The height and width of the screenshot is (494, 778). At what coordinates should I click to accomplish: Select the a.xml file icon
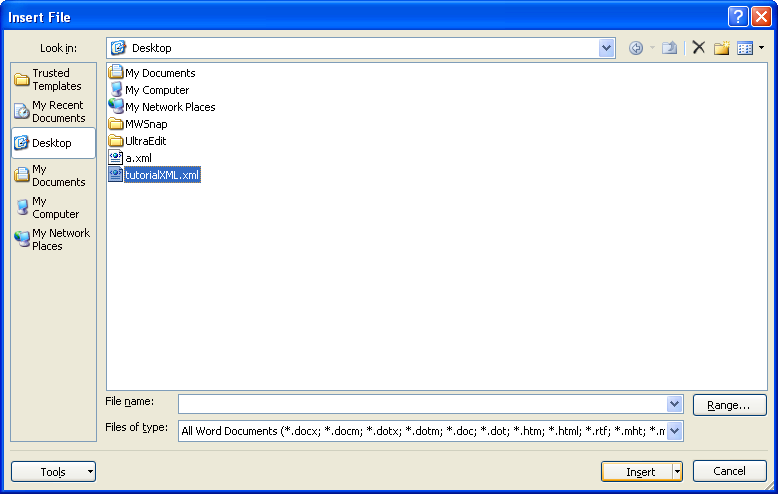click(x=116, y=158)
